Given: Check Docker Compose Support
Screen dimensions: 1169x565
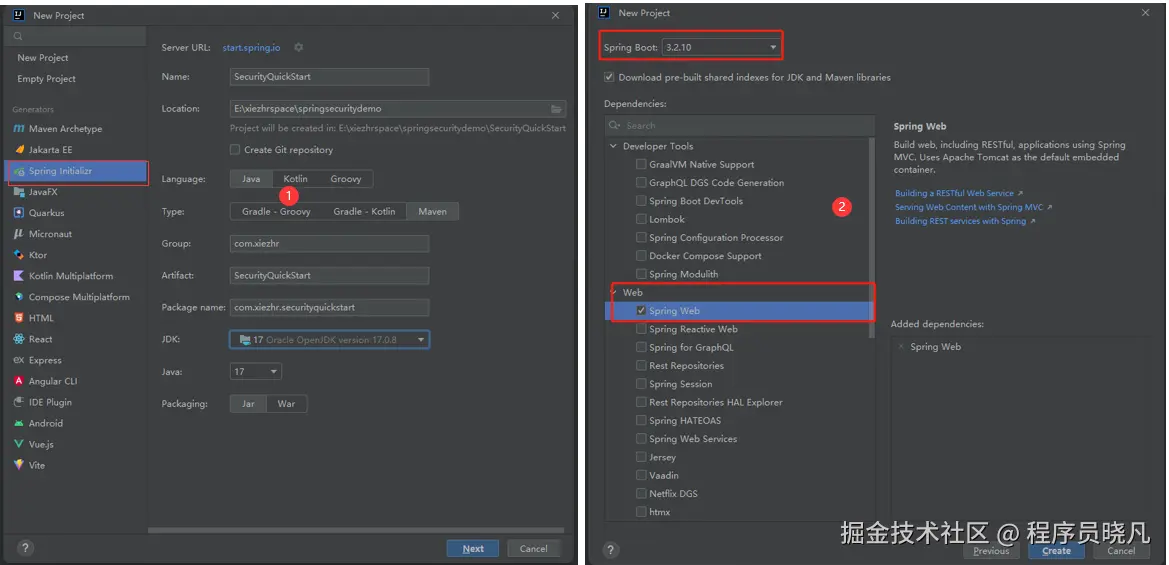Looking at the screenshot, I should [x=641, y=256].
